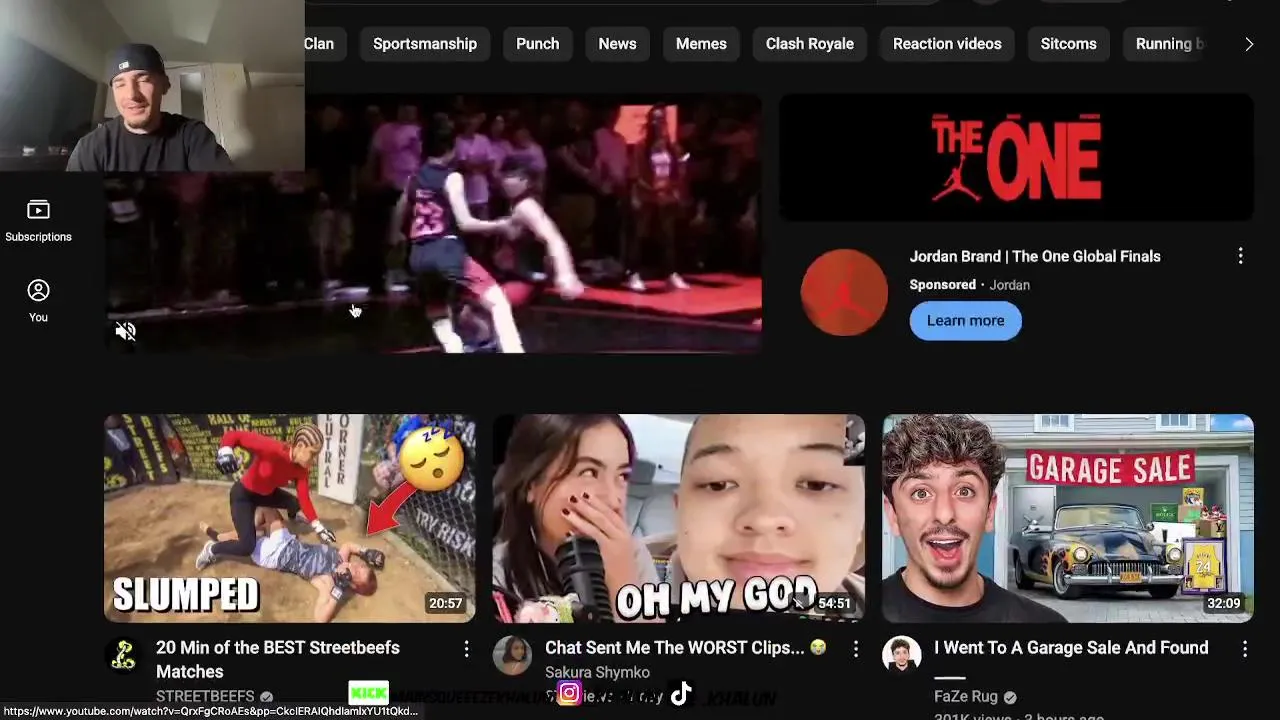1280x720 pixels.
Task: Open the OH MY GOD video thumbnail
Action: point(679,518)
